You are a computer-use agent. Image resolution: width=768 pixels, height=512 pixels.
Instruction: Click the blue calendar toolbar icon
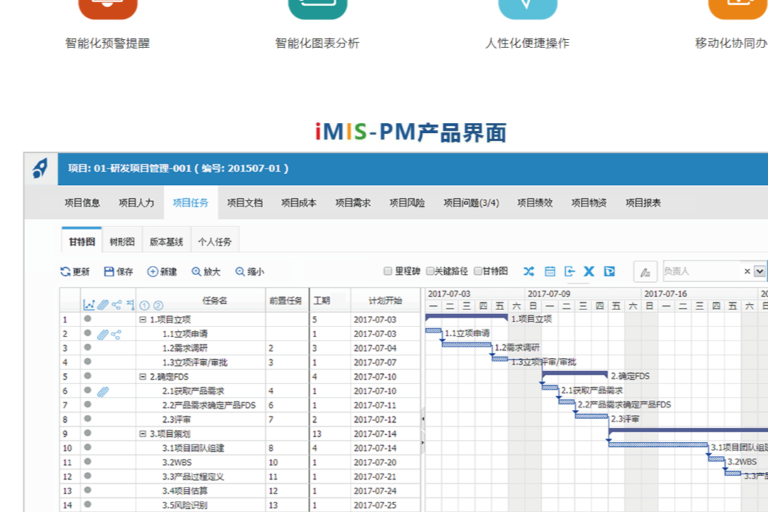click(x=550, y=271)
